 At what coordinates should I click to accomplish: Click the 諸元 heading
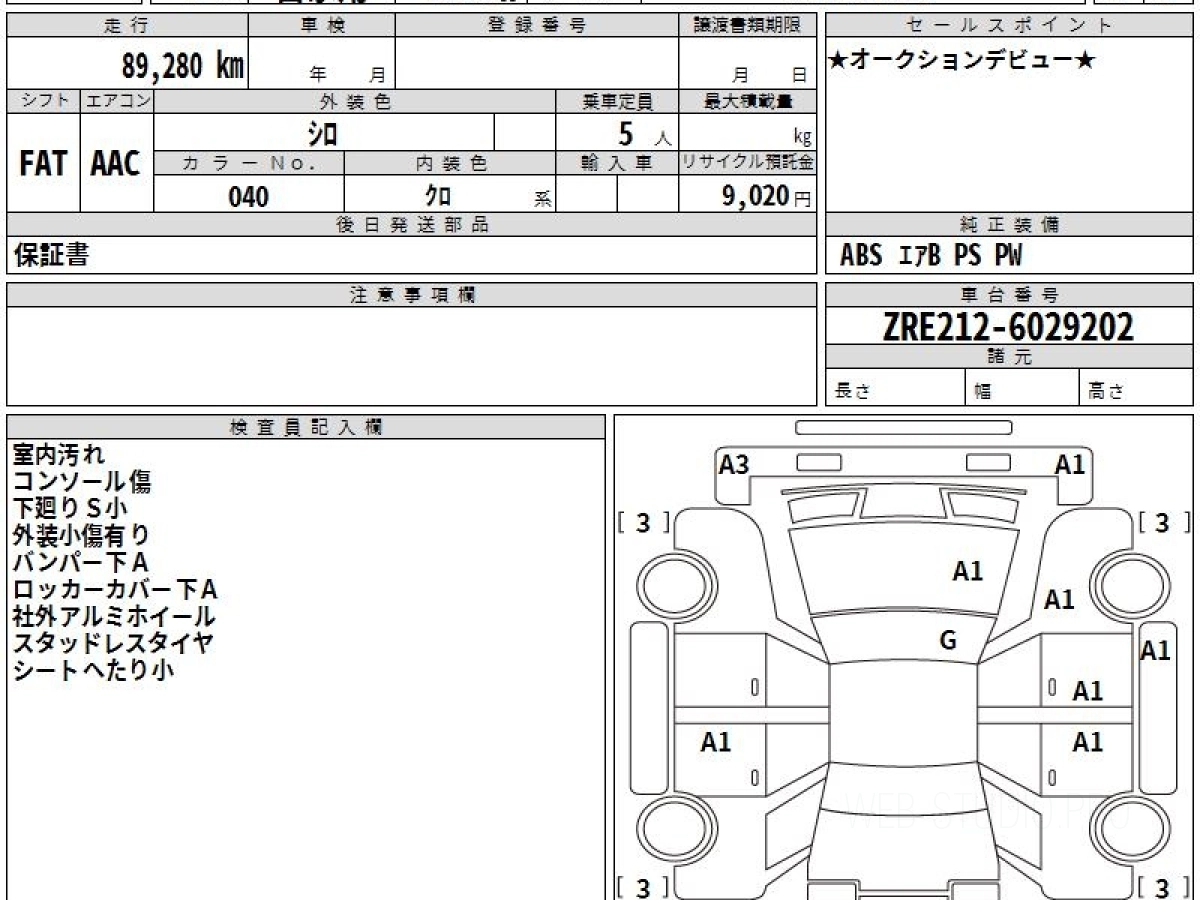pos(1009,357)
